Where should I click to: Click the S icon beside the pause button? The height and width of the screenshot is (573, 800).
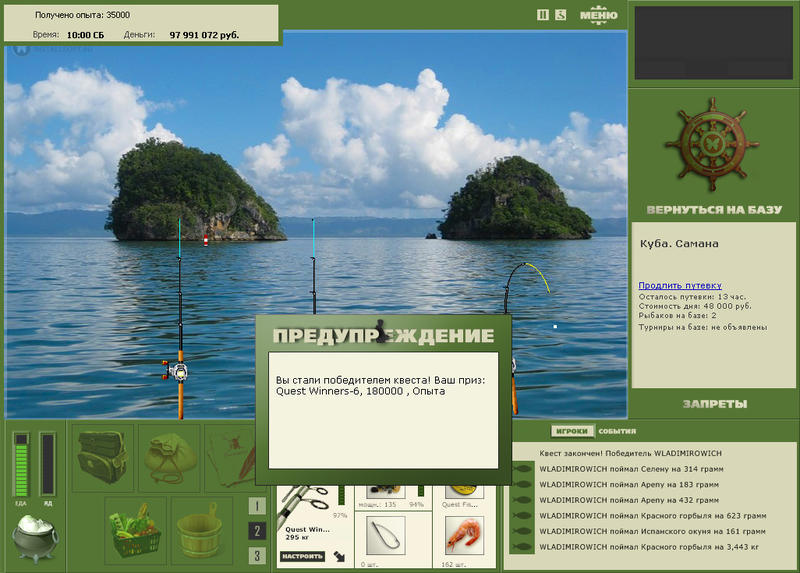560,15
